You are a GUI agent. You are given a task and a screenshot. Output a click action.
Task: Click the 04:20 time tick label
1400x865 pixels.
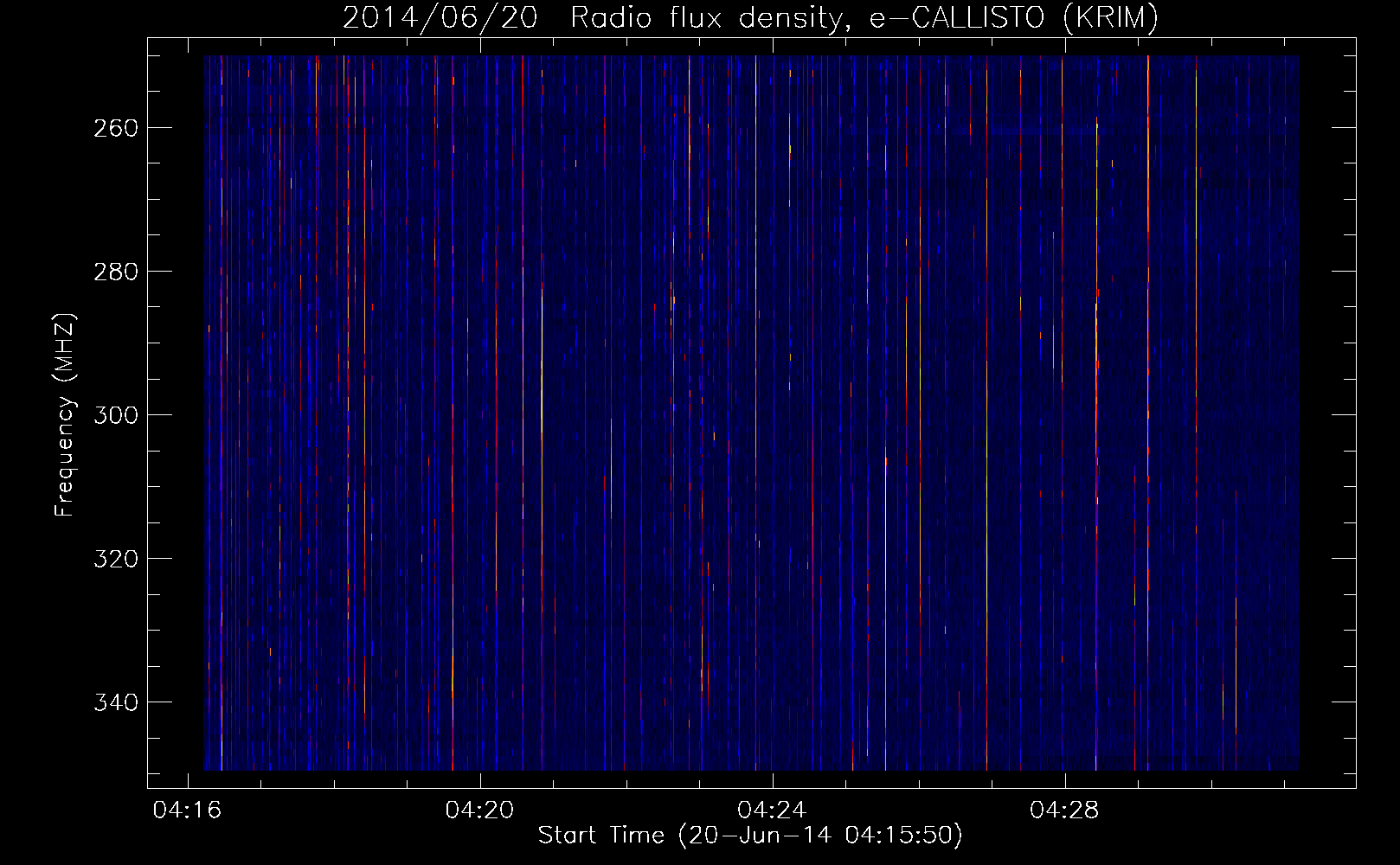tap(479, 811)
